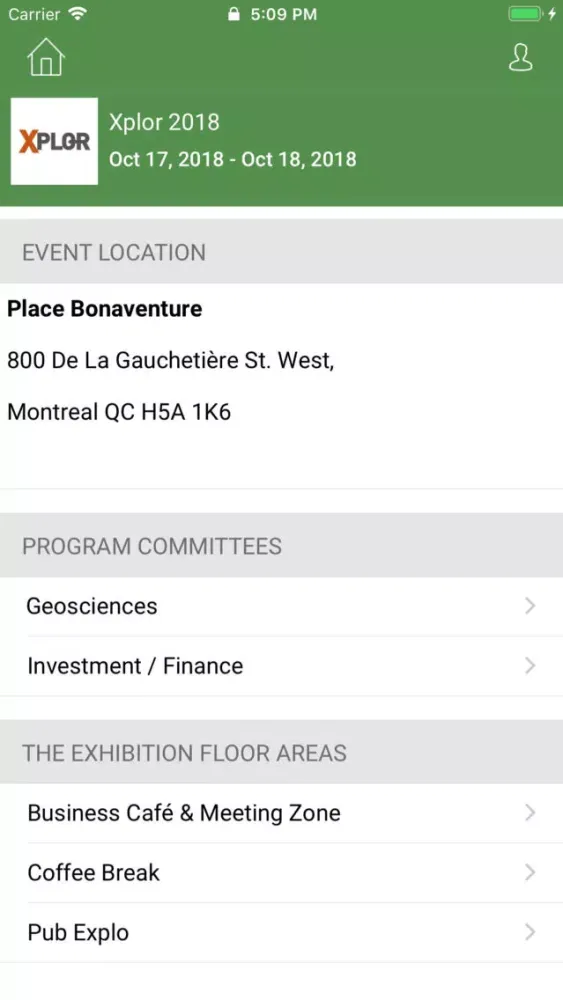The image size is (563, 1000).
Task: Tap the battery indicator icon
Action: click(x=525, y=14)
